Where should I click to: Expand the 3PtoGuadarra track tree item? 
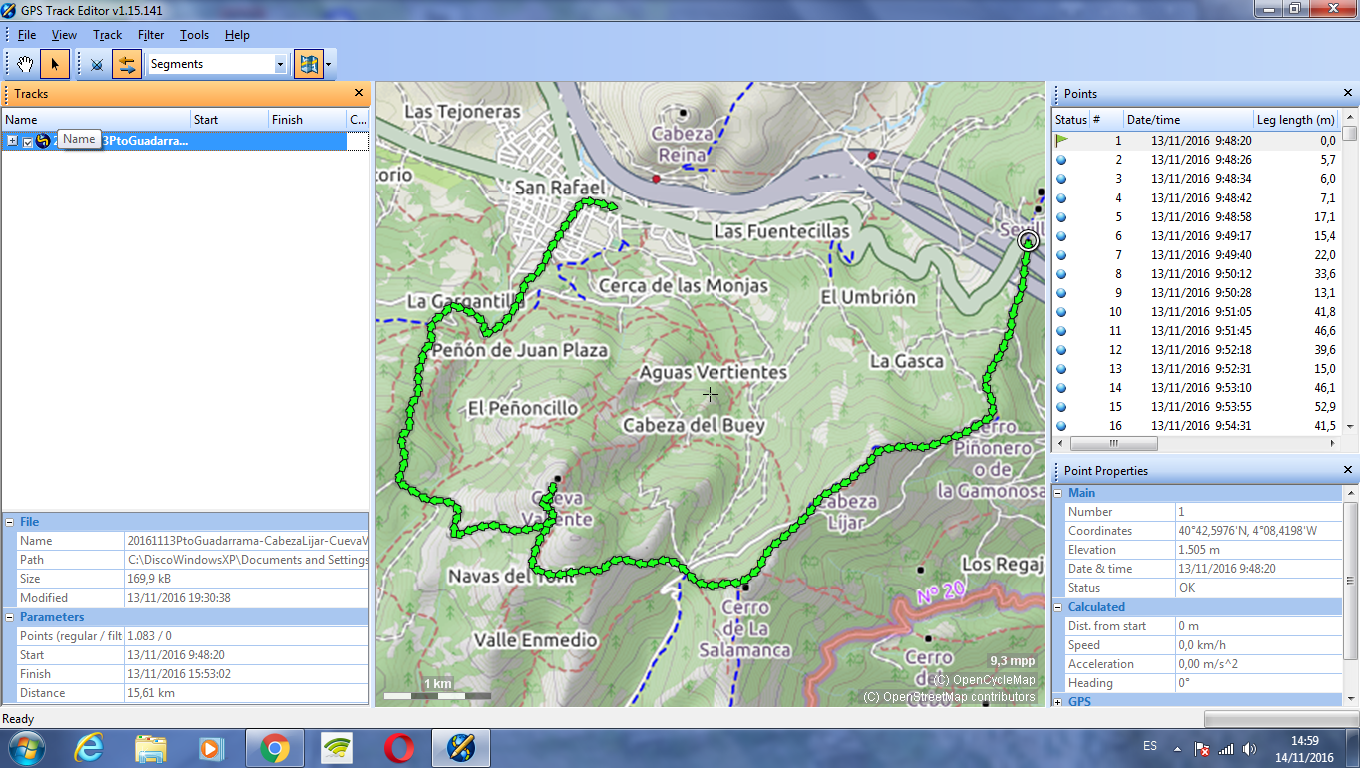point(12,141)
